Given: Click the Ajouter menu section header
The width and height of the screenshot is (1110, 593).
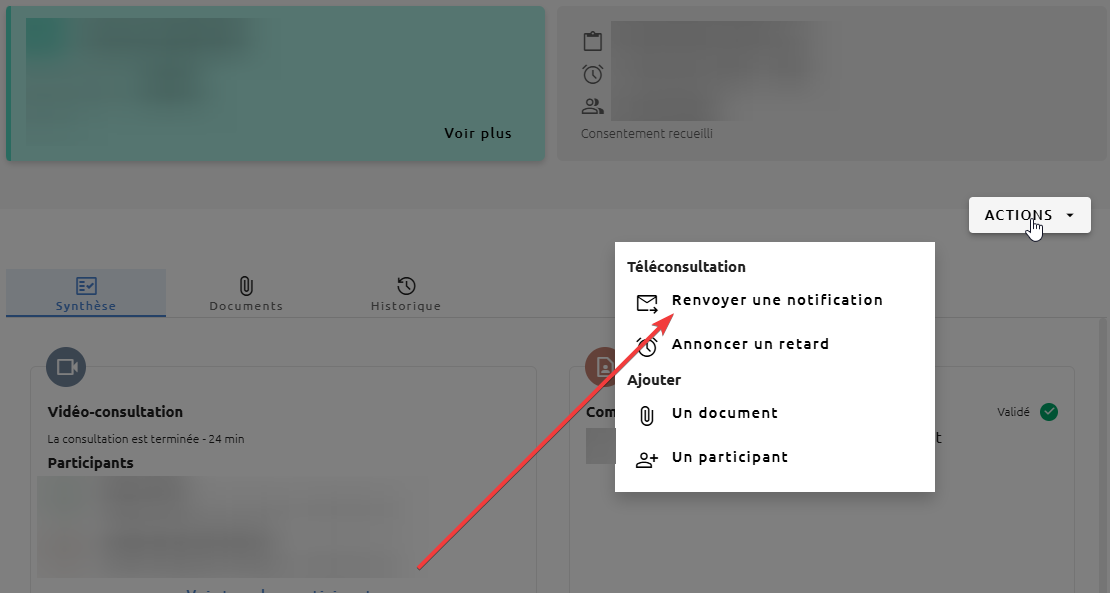Looking at the screenshot, I should point(654,380).
